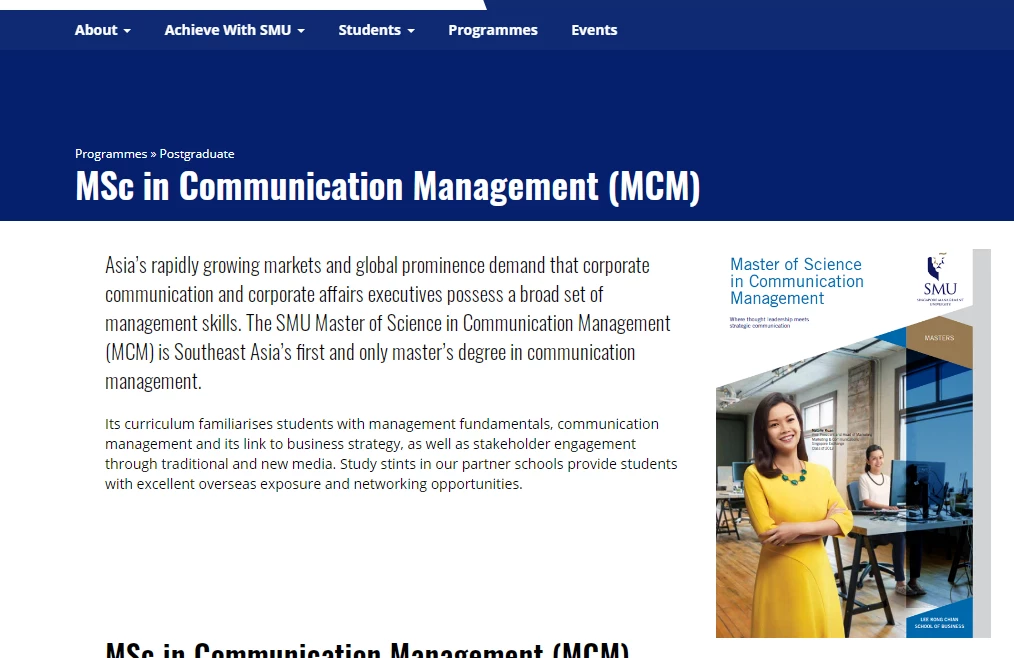Image resolution: width=1014 pixels, height=658 pixels.
Task: Open the Students dropdown menu
Action: click(x=376, y=30)
